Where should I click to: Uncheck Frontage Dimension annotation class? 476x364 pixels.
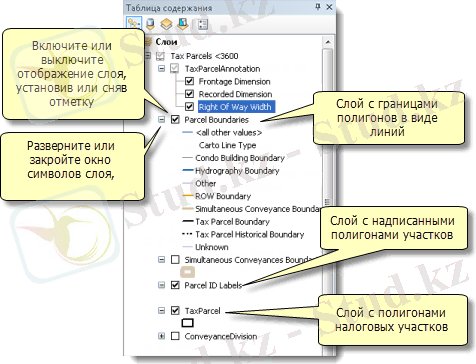tap(189, 81)
